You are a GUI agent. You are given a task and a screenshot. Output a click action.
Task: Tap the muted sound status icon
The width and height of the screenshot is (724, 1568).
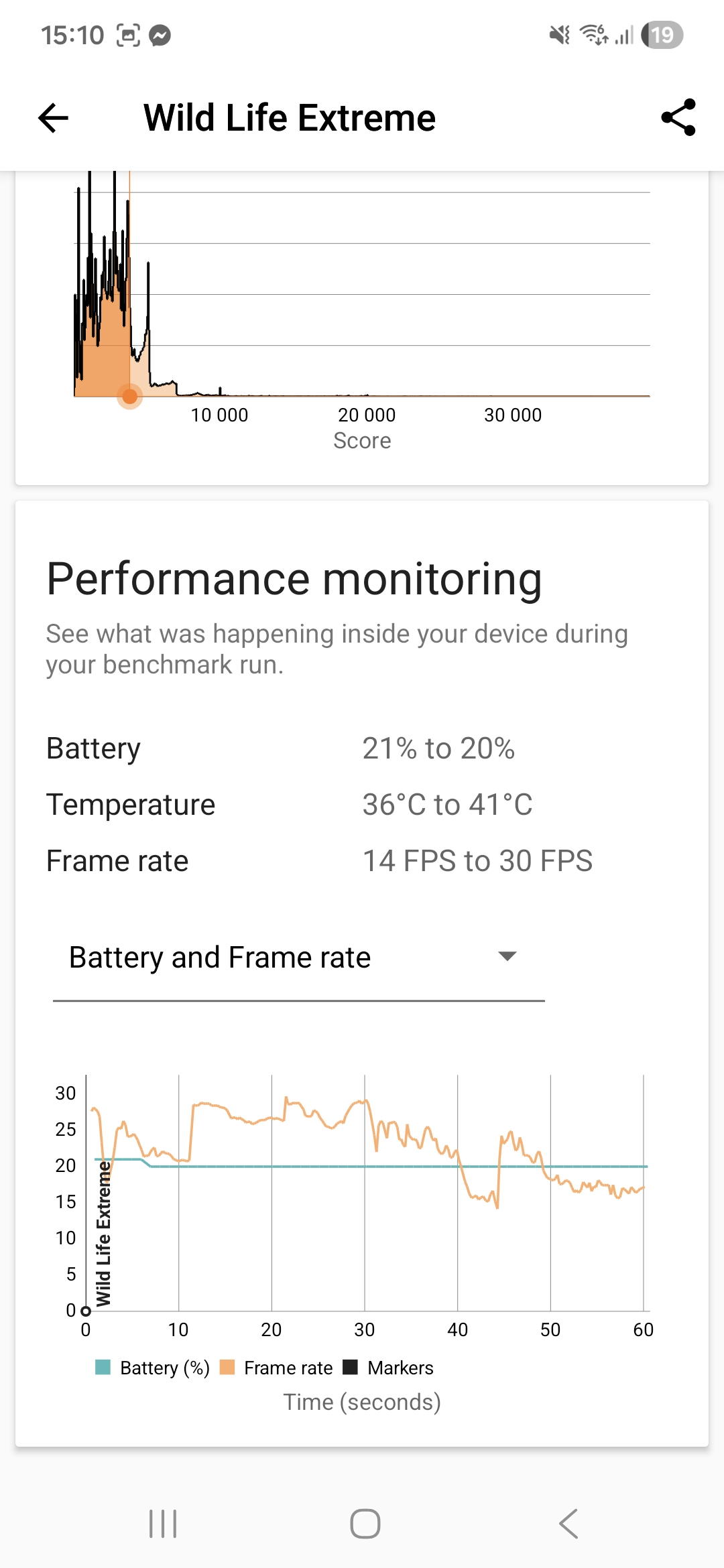559,35
